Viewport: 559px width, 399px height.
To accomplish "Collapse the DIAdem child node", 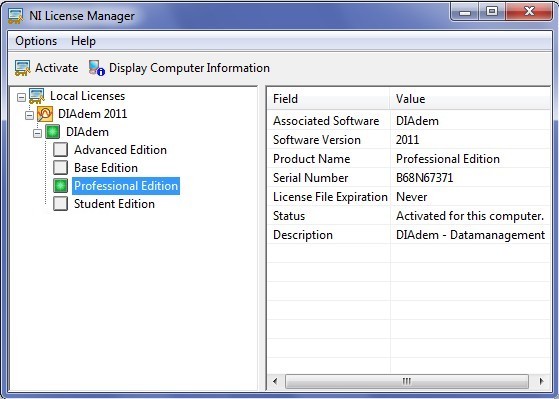I will (x=37, y=133).
